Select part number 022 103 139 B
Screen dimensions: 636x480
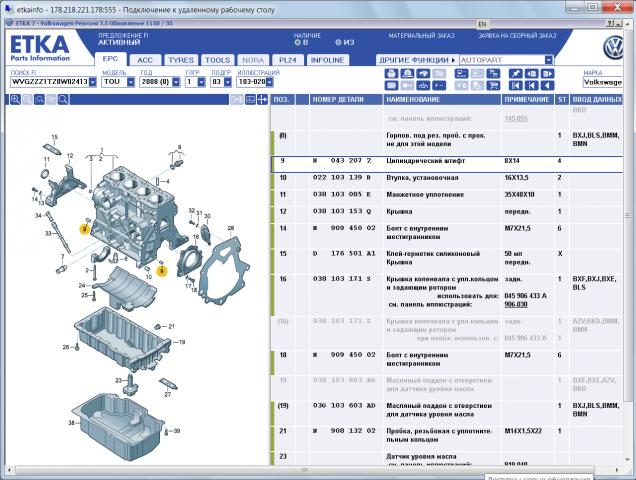(342, 178)
